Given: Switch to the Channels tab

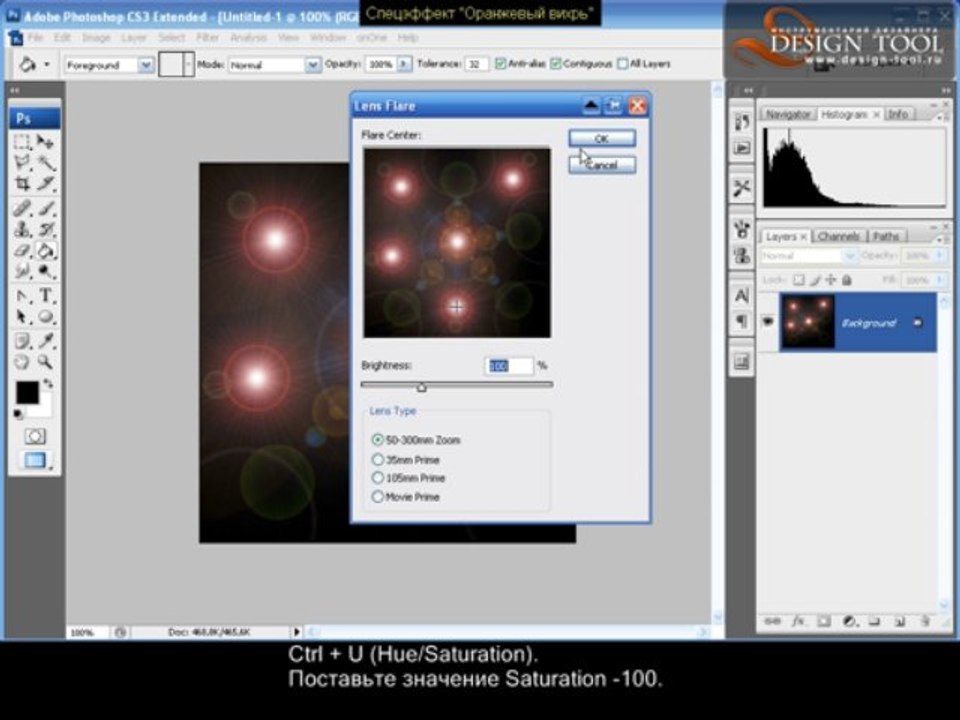Looking at the screenshot, I should 838,236.
